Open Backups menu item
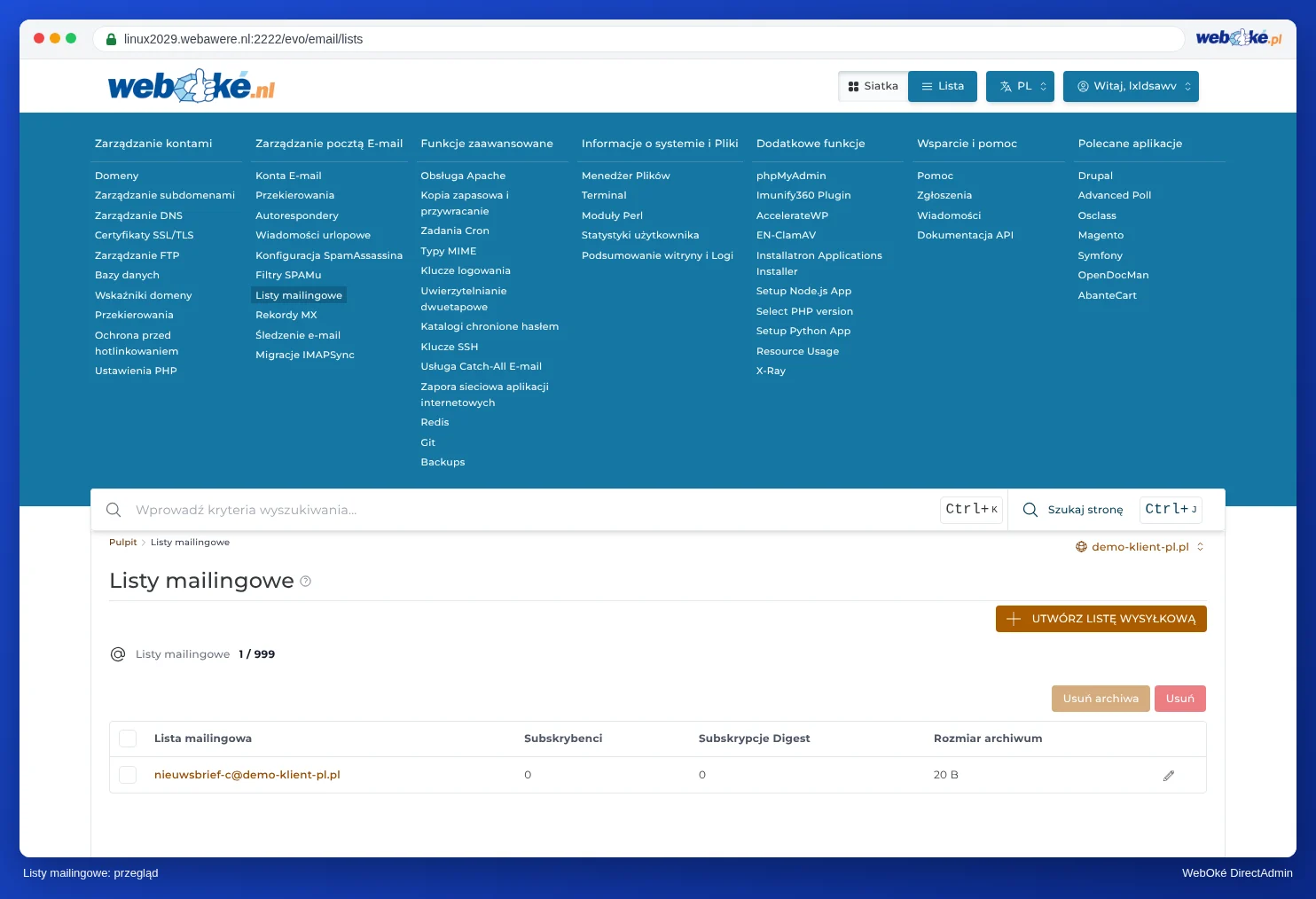This screenshot has width=1316, height=899. [443, 462]
